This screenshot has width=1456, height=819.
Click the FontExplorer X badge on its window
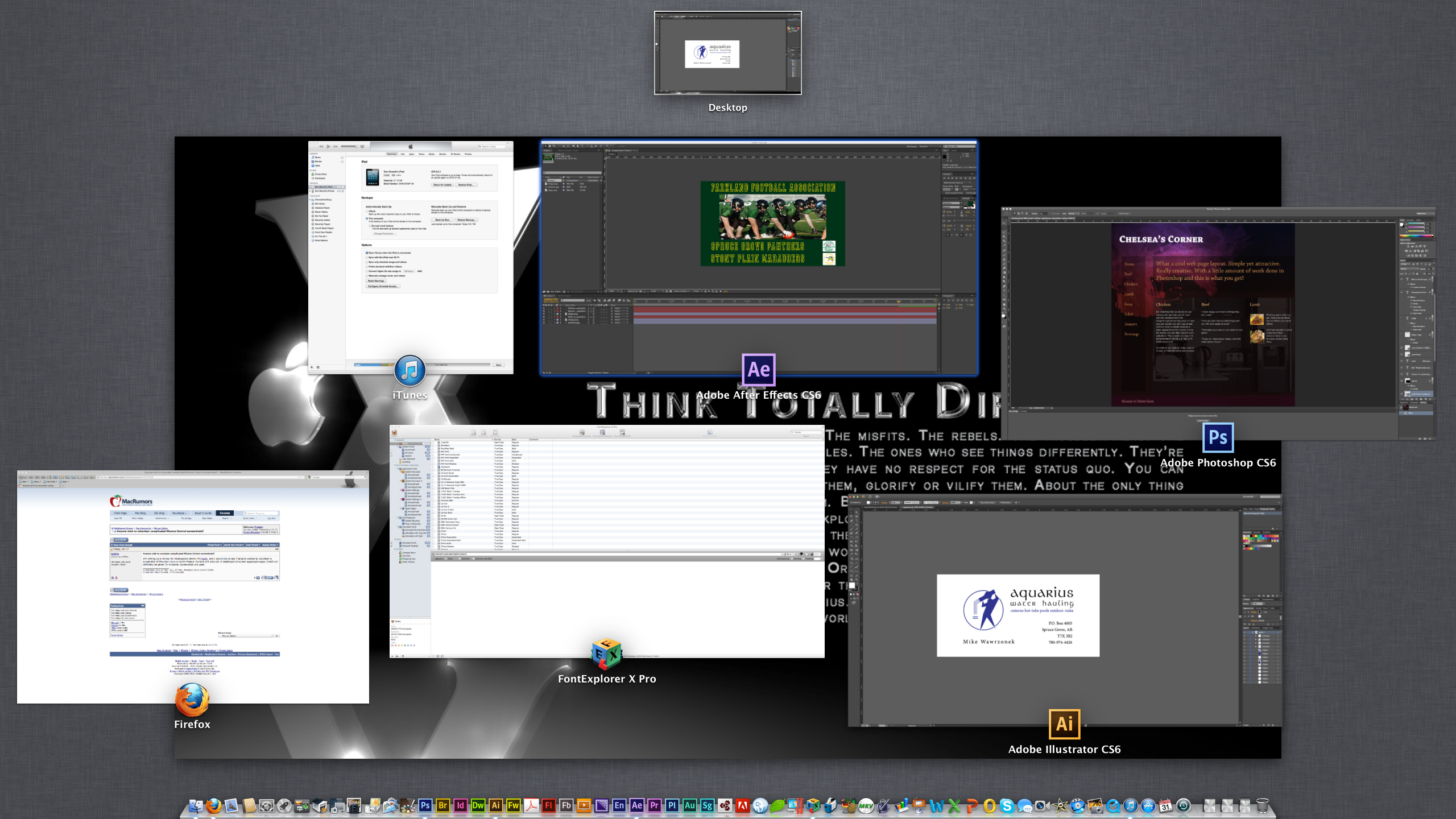pos(607,654)
